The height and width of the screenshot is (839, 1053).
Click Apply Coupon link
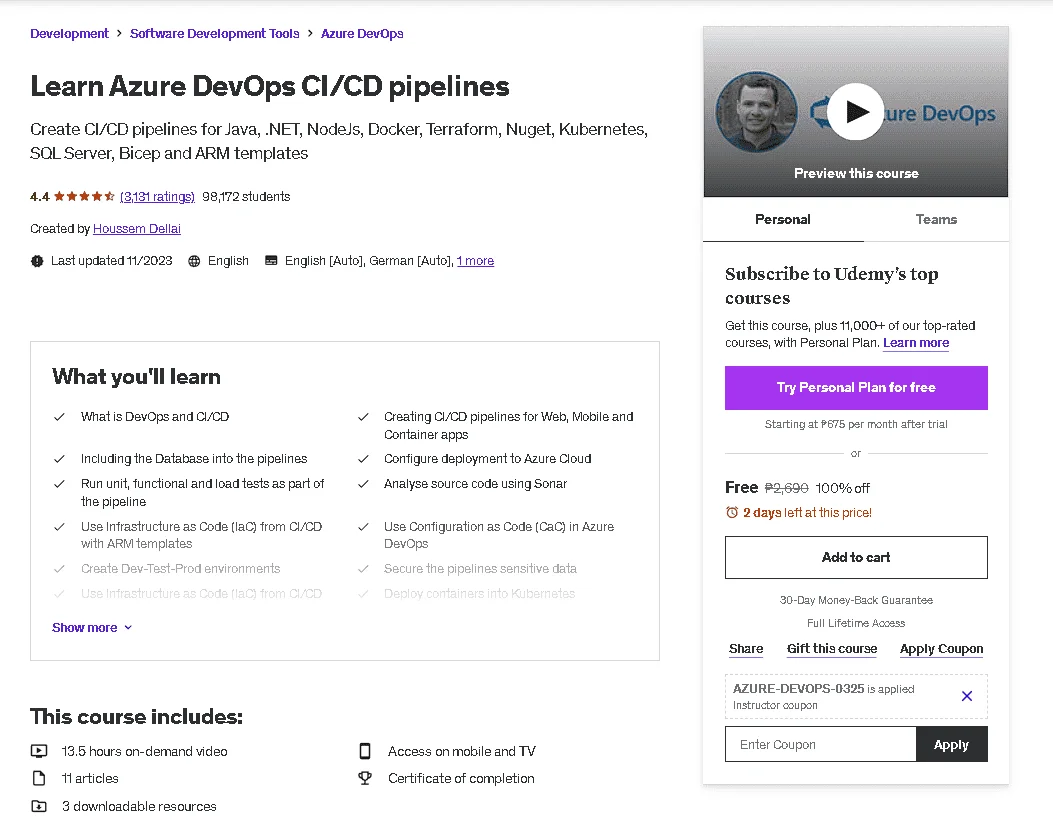[x=942, y=649]
